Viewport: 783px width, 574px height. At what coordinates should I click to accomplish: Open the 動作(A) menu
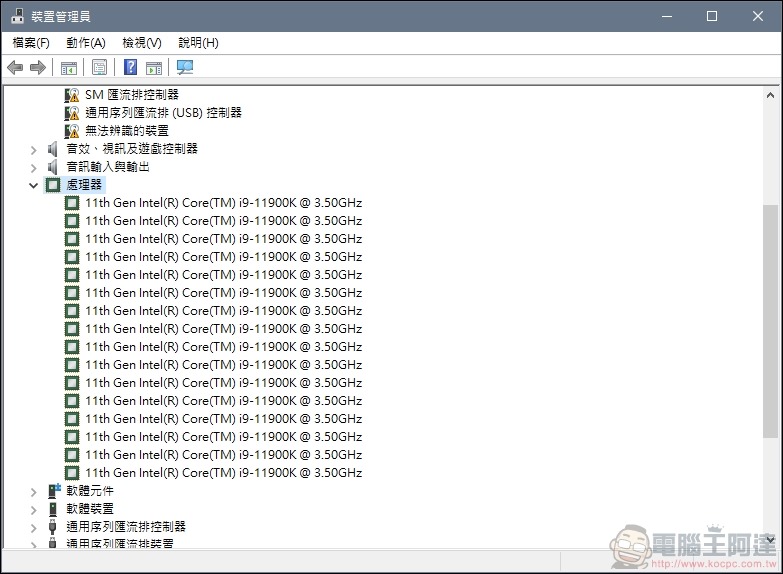coord(86,43)
